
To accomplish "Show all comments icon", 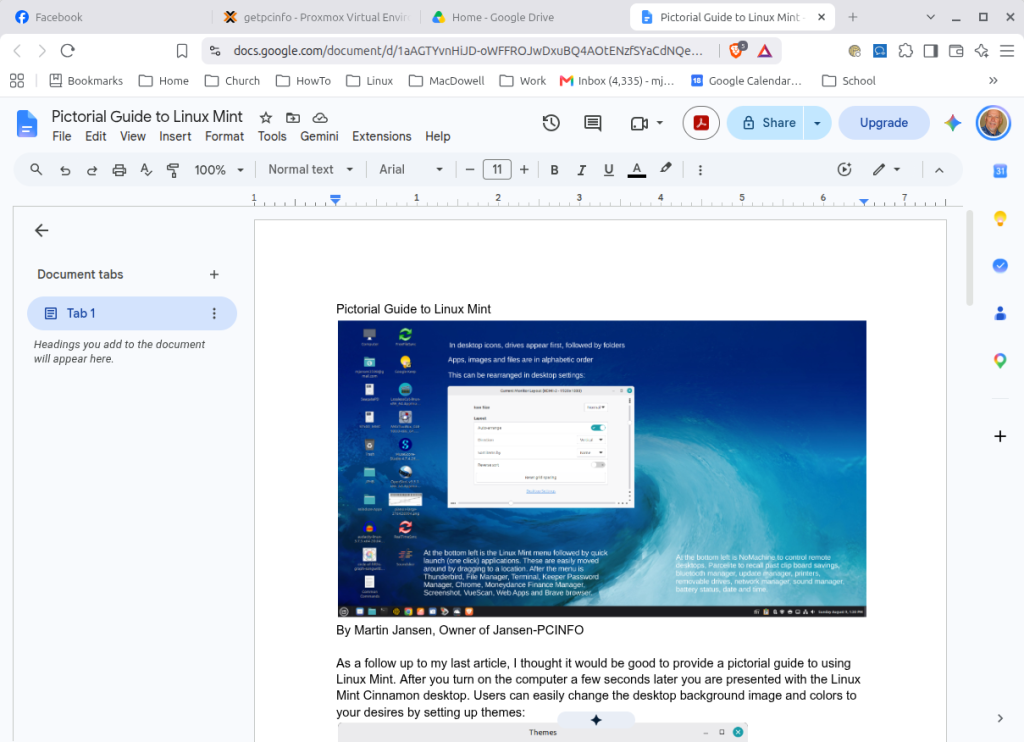I will pyautogui.click(x=592, y=123).
